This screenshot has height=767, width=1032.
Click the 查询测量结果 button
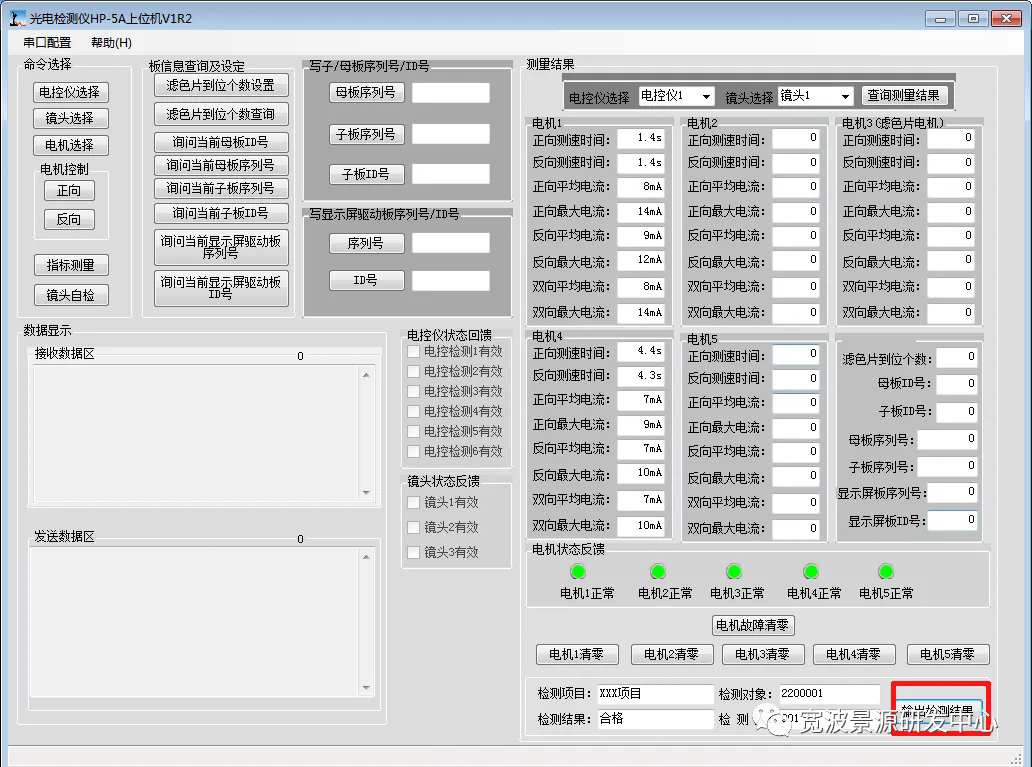(904, 95)
